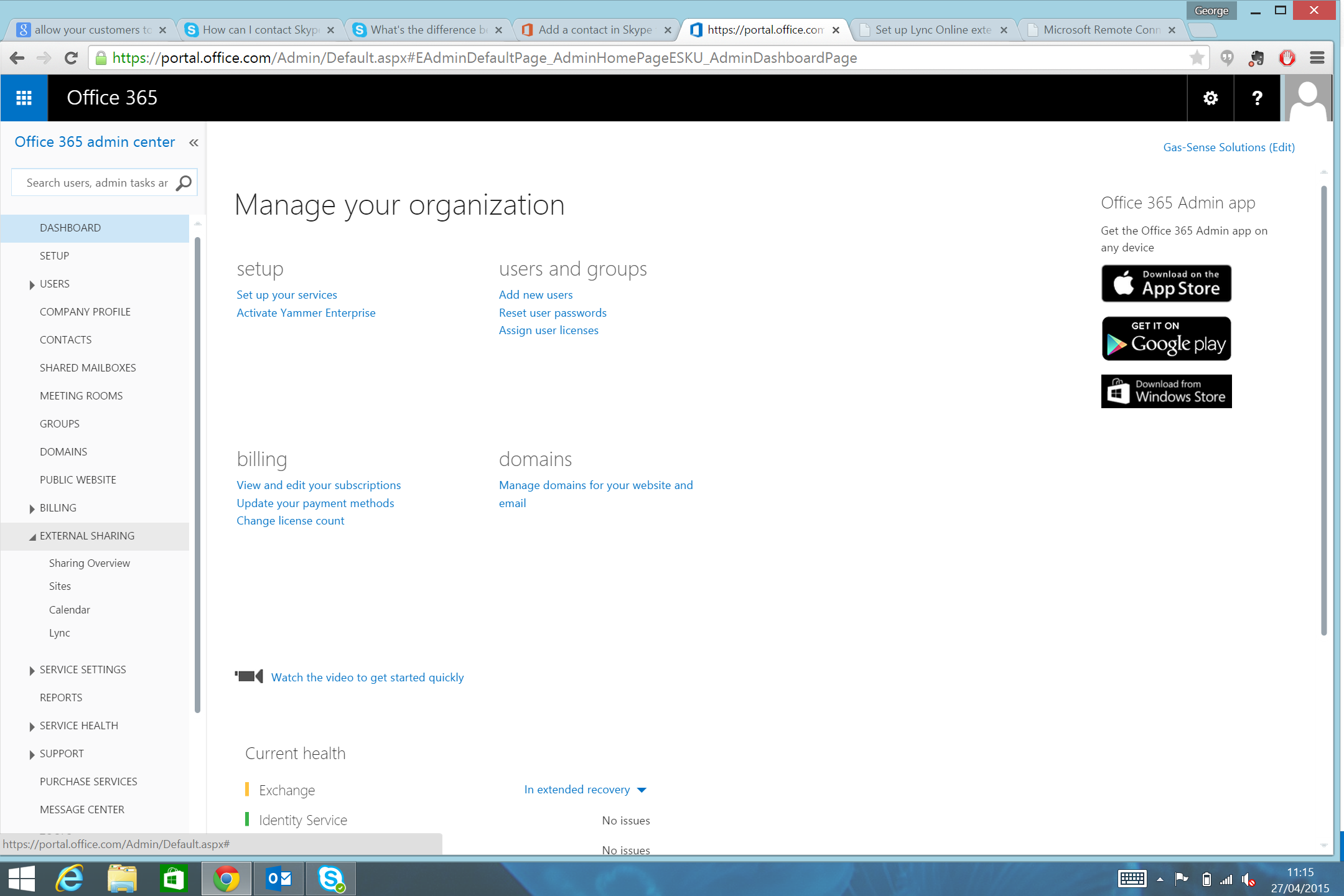
Task: Click Change license count link
Action: 291,521
